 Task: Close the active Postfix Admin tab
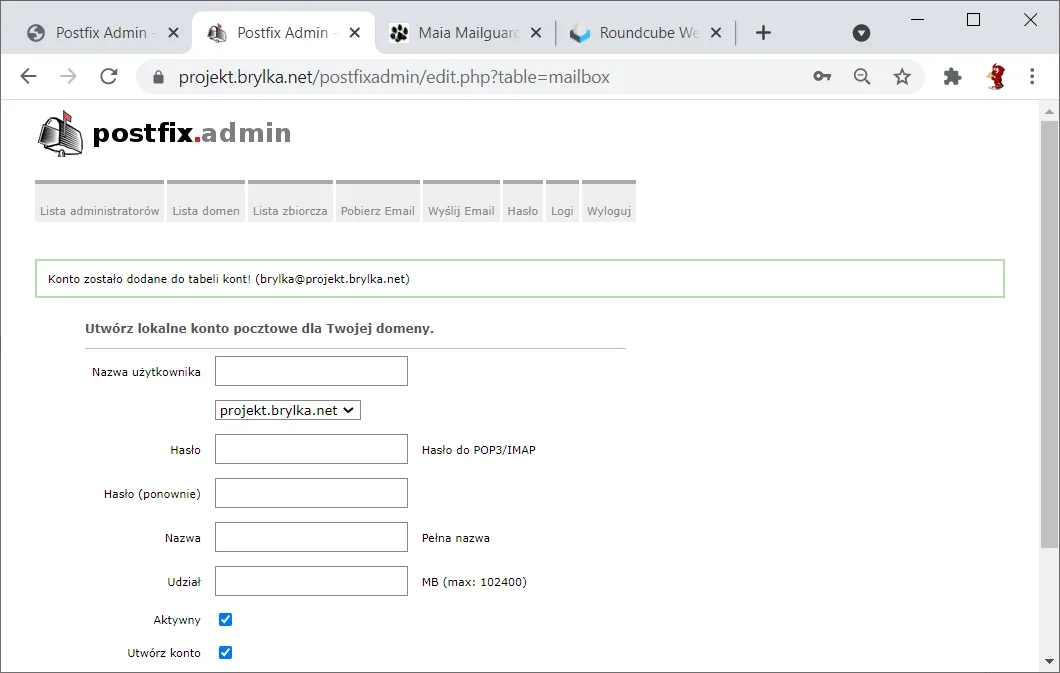pyautogui.click(x=355, y=32)
